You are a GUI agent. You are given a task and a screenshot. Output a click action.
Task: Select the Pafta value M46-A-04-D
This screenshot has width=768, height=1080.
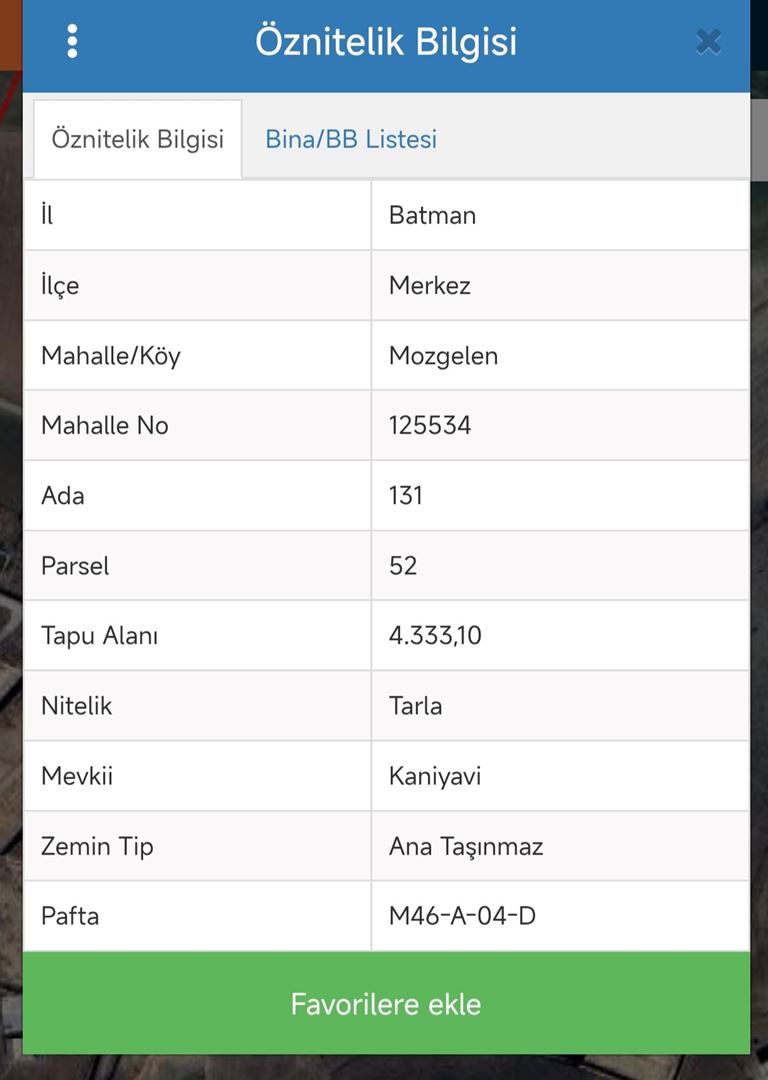(x=462, y=916)
